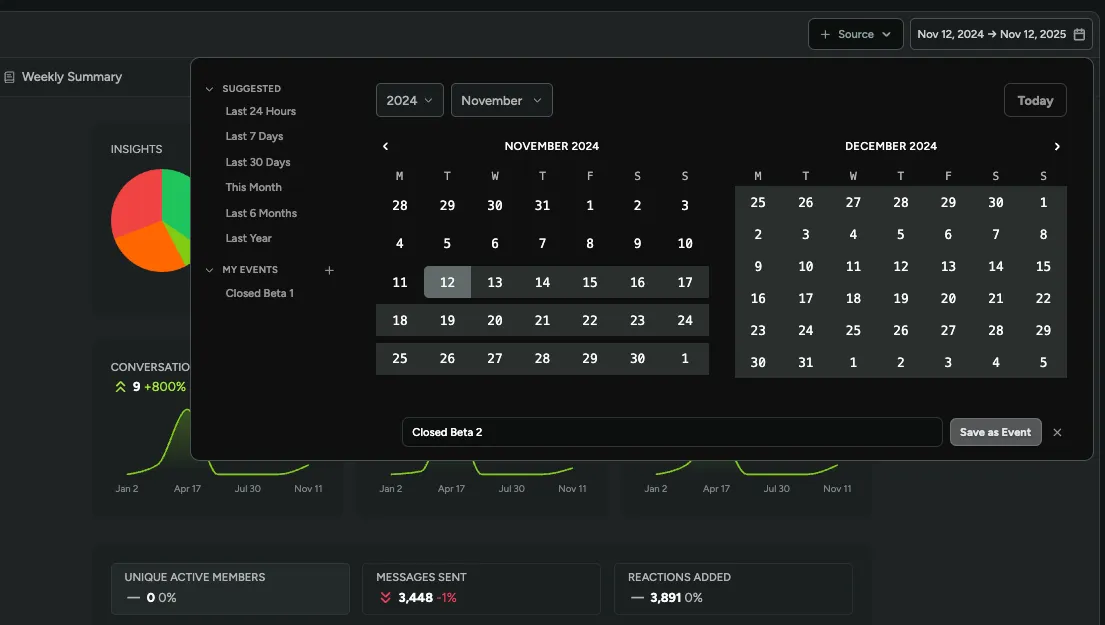Screen dimensions: 1105x625
Task: Select the Closed Beta 1 event
Action: pyautogui.click(x=260, y=293)
